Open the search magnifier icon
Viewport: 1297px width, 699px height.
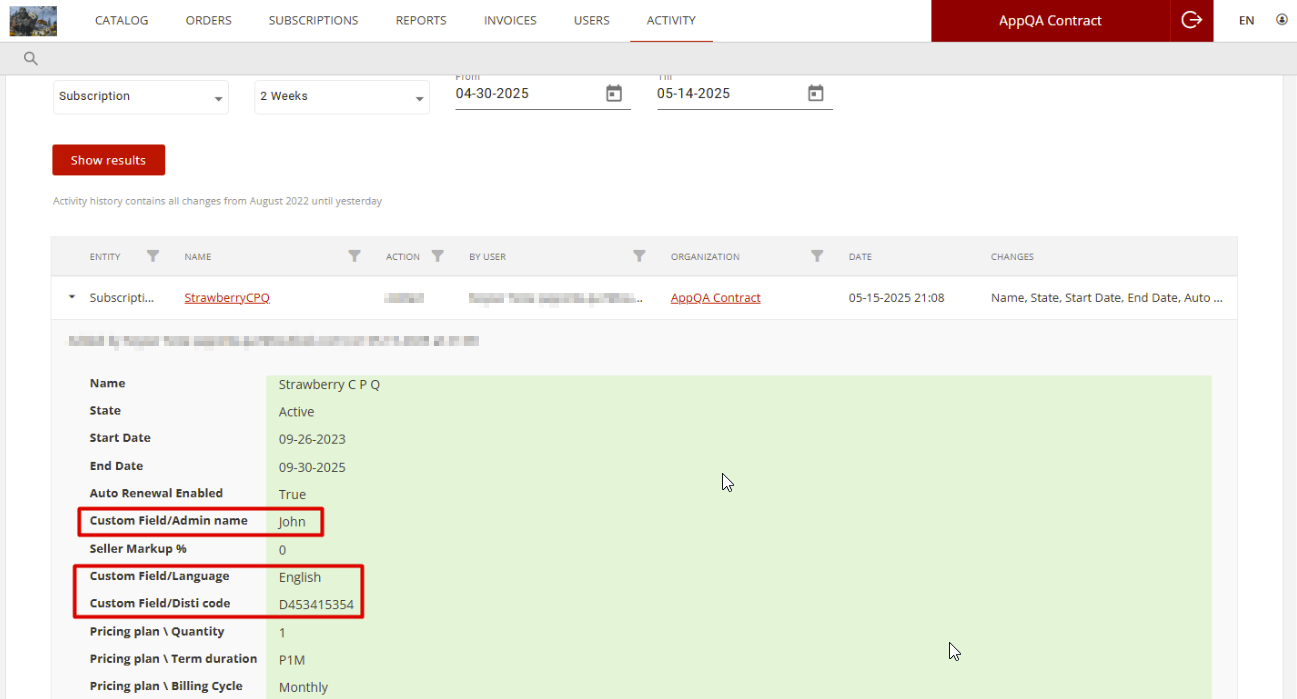coord(31,59)
